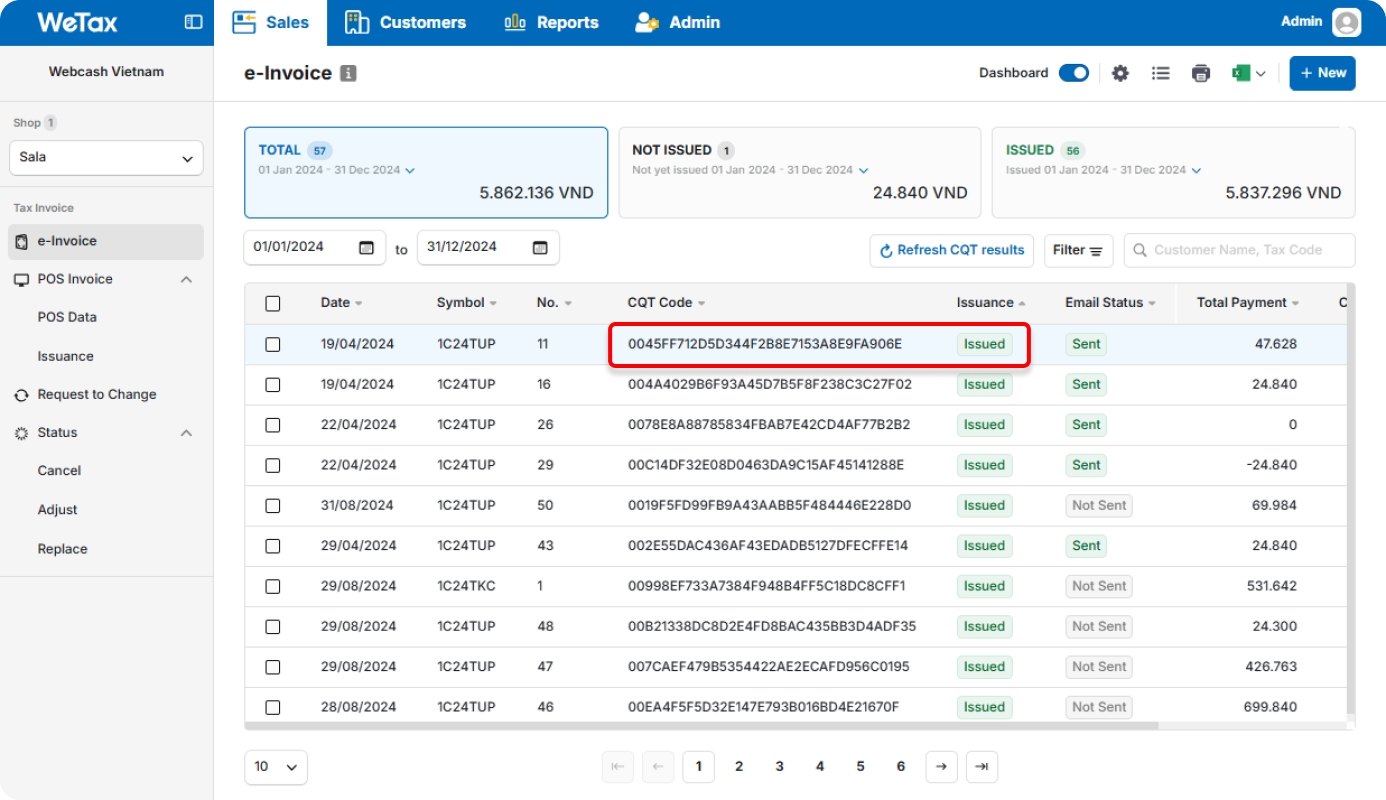Open the Sales tab
The image size is (1386, 800).
click(x=271, y=22)
